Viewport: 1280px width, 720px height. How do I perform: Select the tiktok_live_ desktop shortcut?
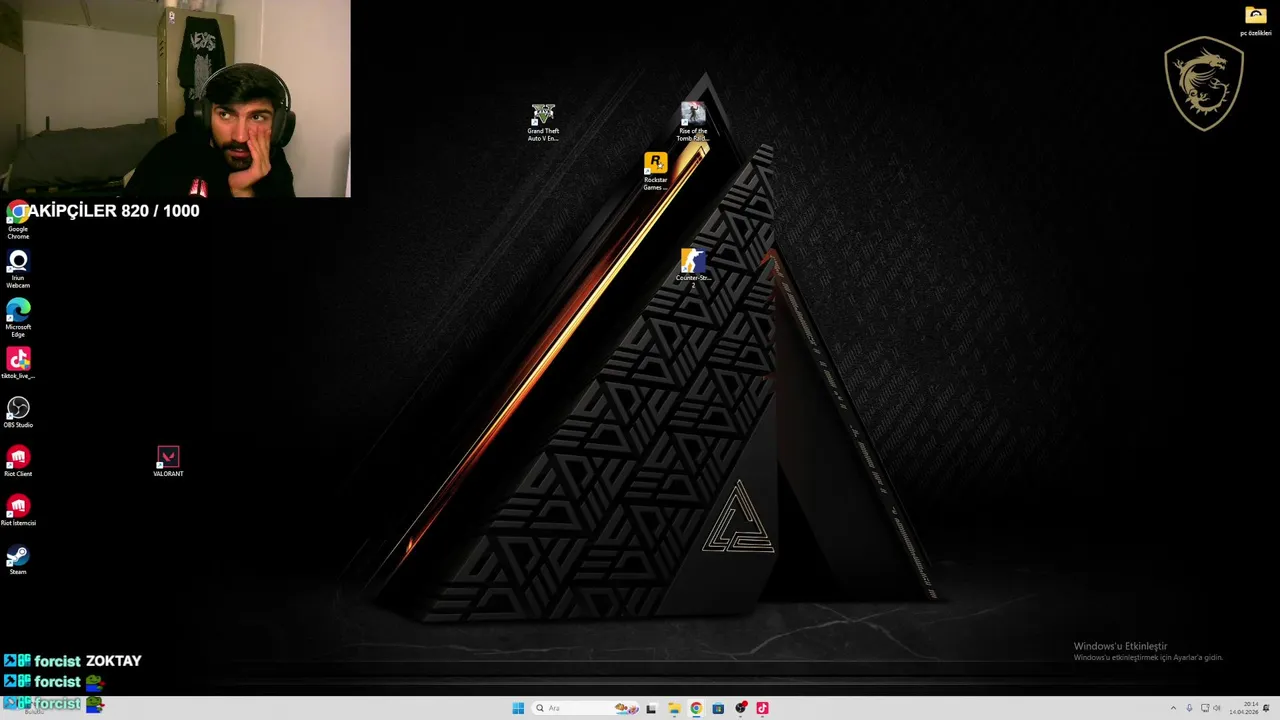[18, 363]
